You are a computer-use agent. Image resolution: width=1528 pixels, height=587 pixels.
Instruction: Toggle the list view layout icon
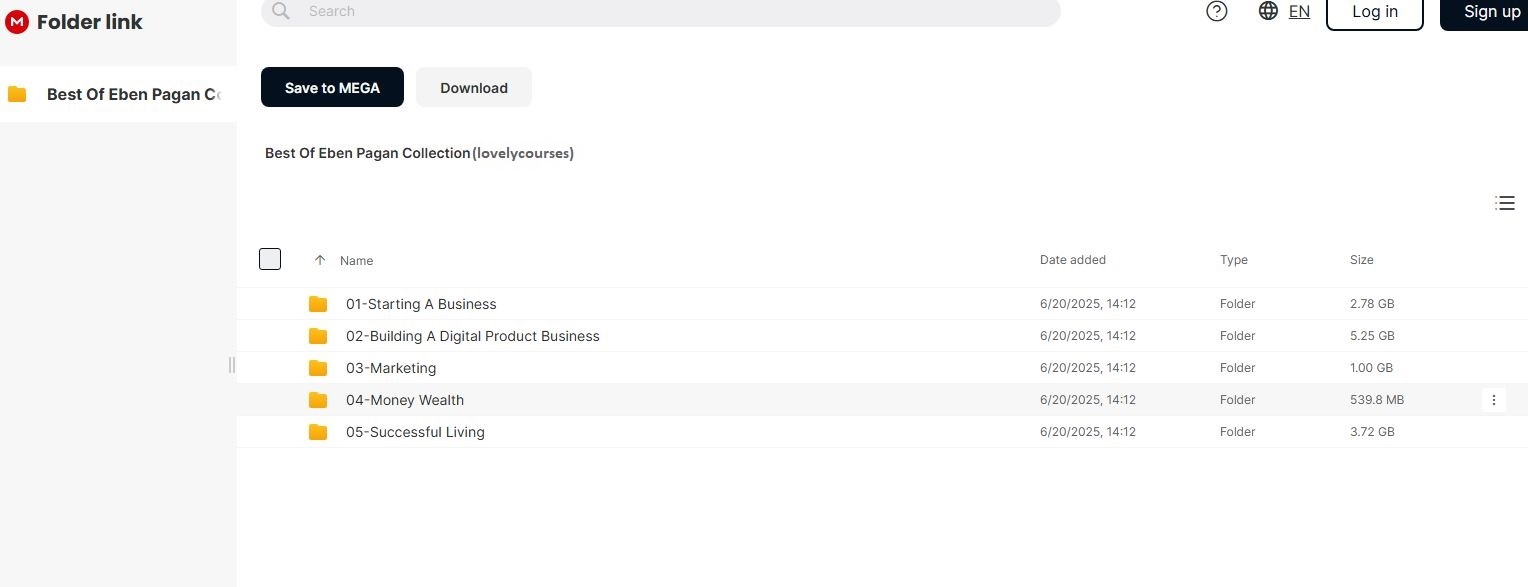coord(1504,203)
